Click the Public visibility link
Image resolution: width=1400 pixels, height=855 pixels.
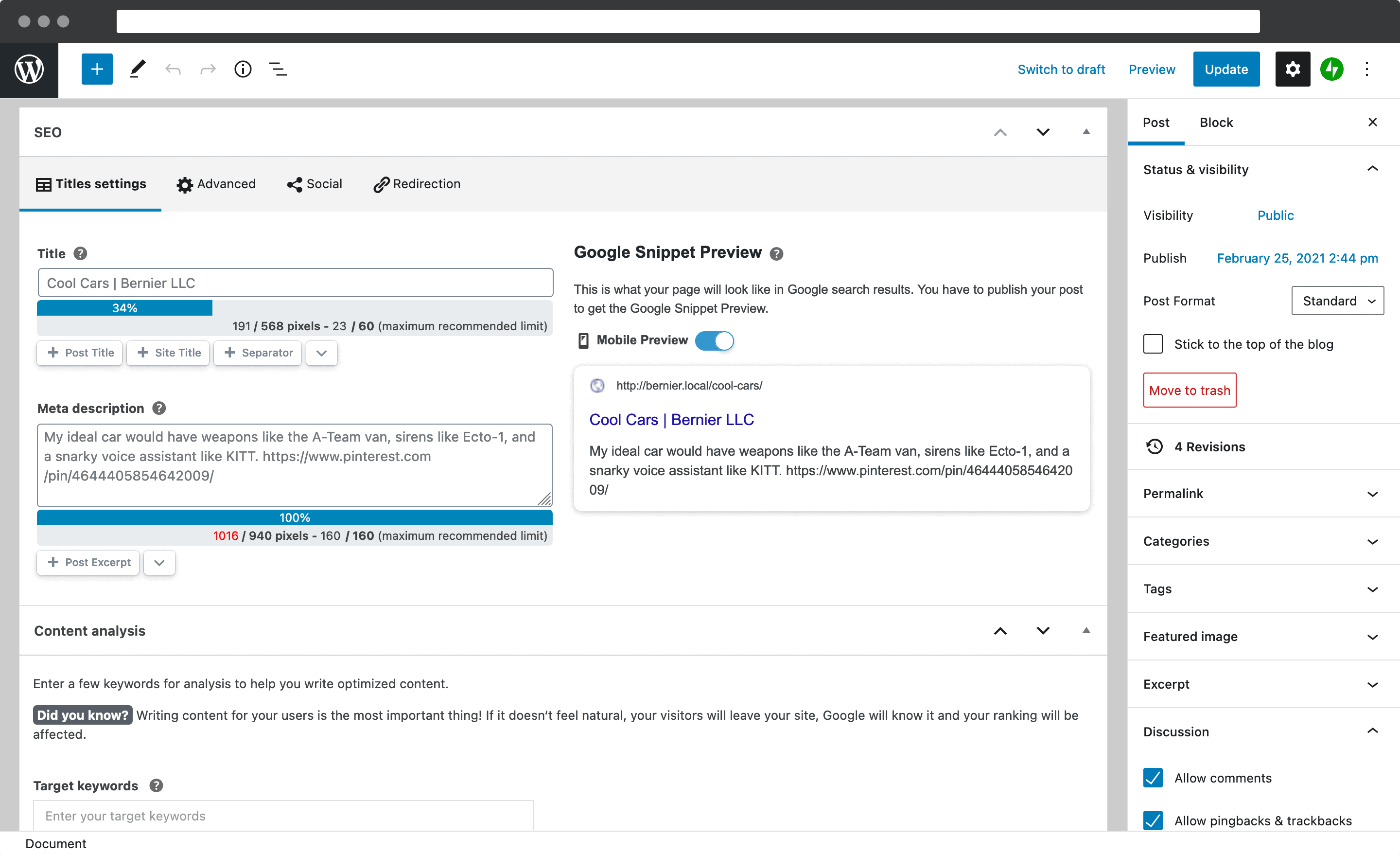pyautogui.click(x=1275, y=215)
